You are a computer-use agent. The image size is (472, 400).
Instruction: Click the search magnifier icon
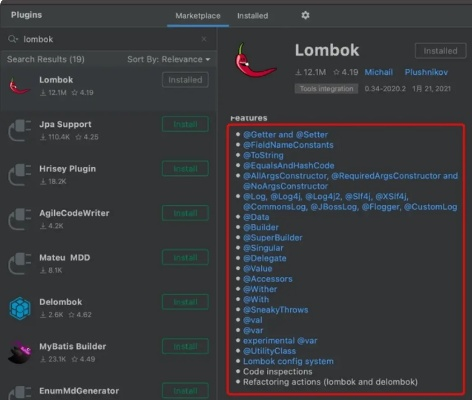13,39
